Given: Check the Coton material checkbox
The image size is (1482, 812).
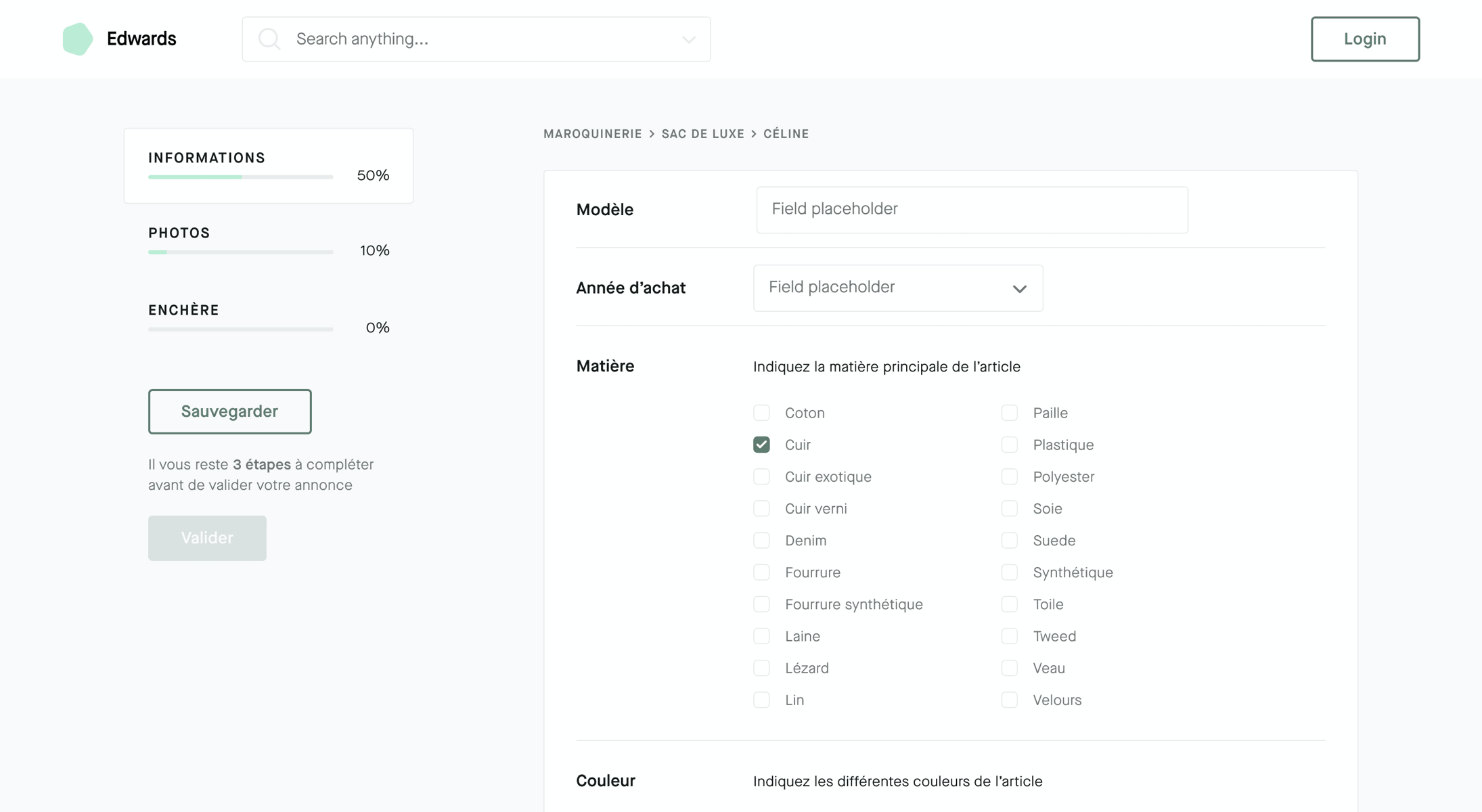Looking at the screenshot, I should 761,413.
